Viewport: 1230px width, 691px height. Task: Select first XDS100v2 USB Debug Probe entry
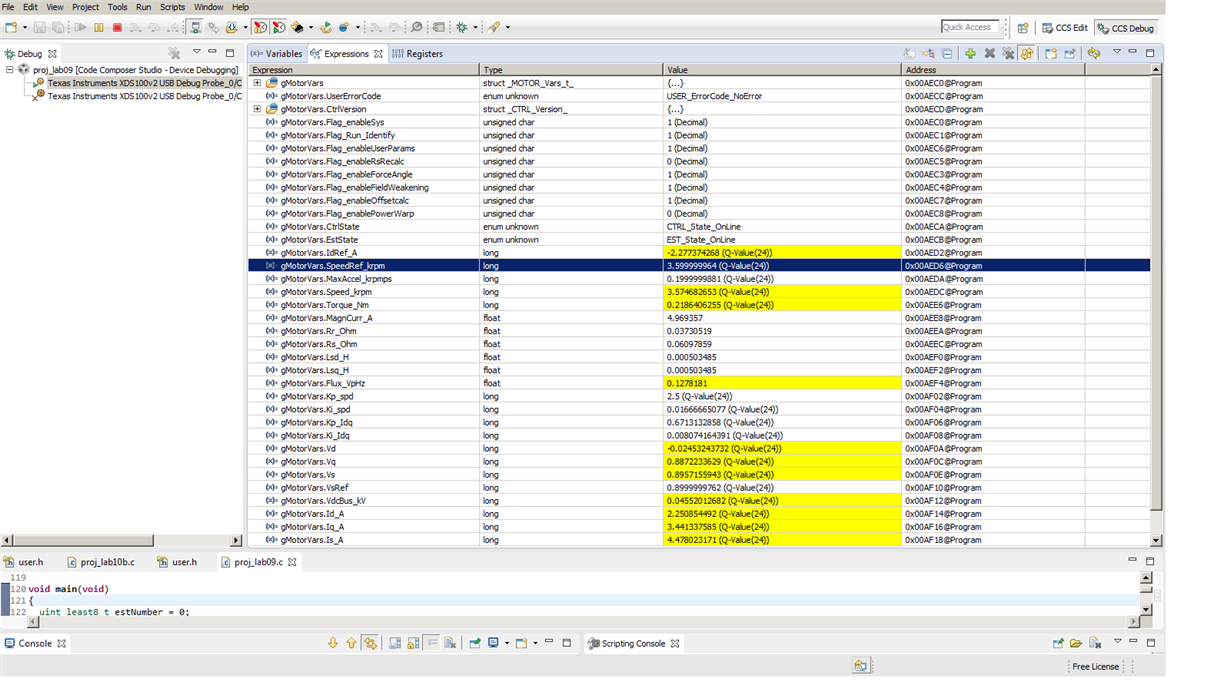coord(144,83)
